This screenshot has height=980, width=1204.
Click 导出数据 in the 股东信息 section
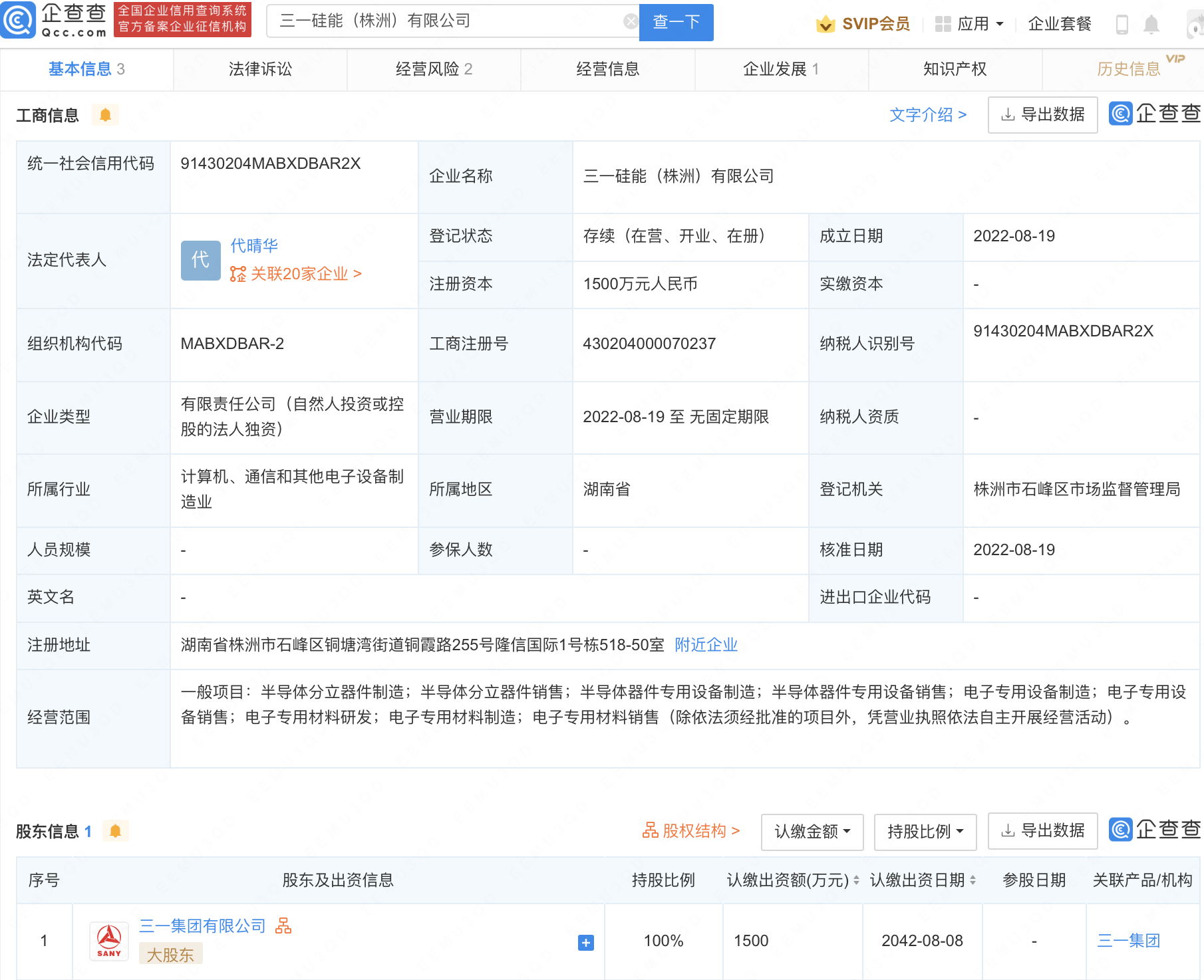pyautogui.click(x=1042, y=831)
